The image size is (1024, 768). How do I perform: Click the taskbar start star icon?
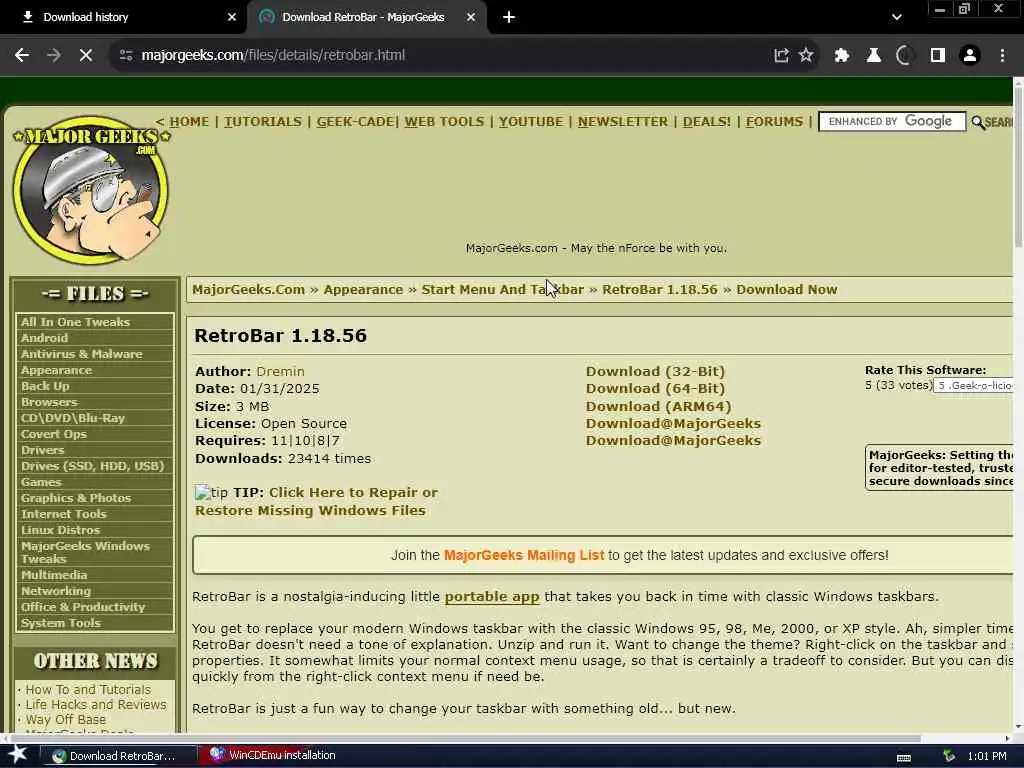(18, 755)
